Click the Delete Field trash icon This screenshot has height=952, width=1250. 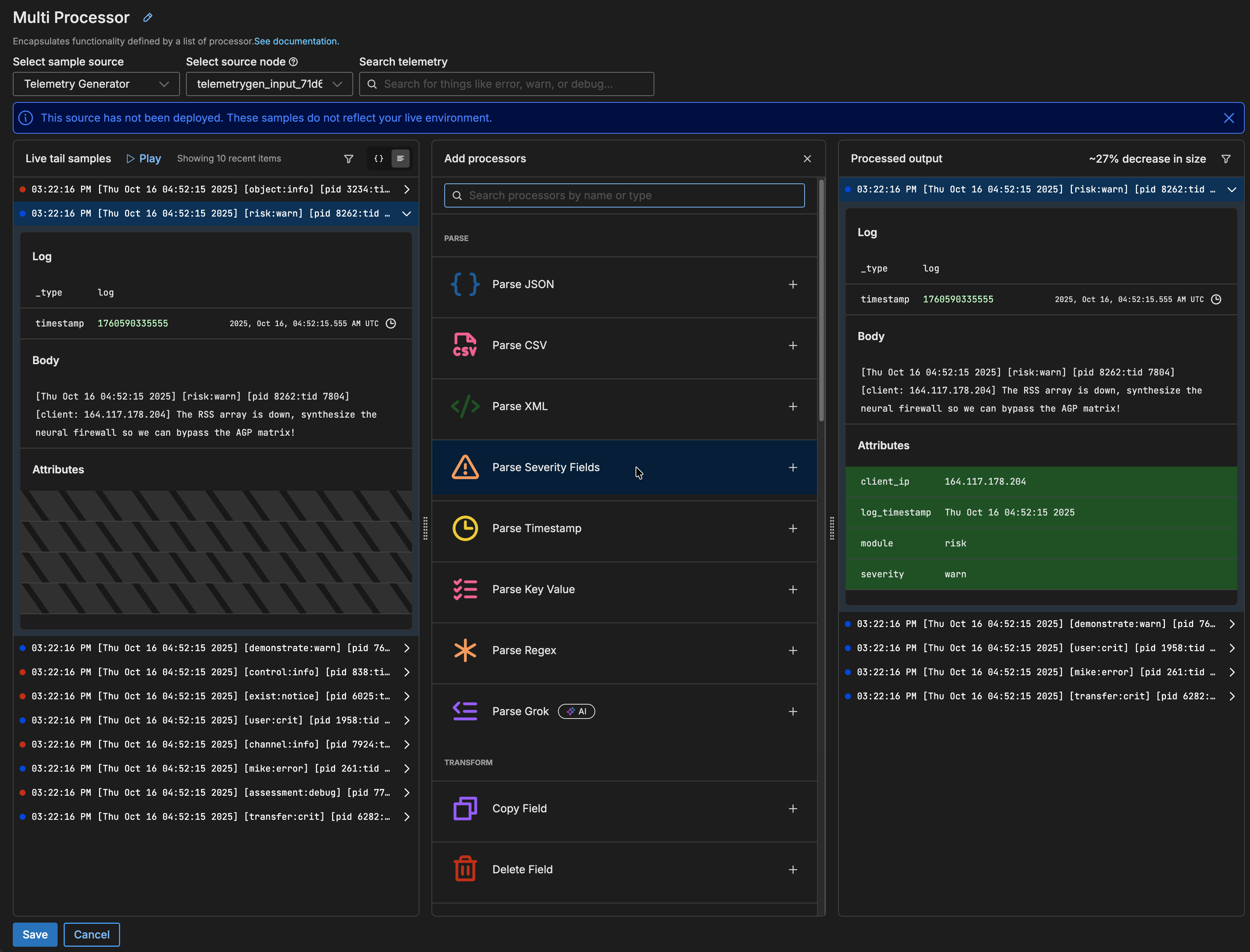click(x=465, y=869)
